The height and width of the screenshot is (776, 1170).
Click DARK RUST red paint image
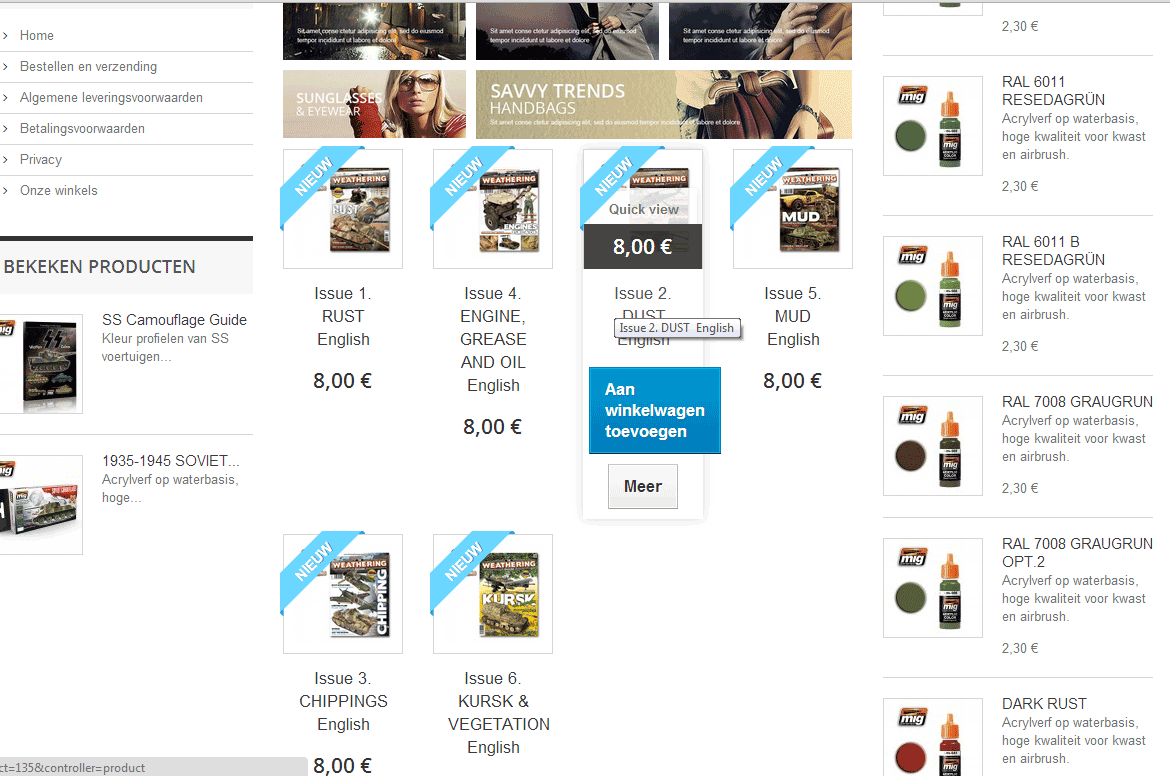point(933,737)
